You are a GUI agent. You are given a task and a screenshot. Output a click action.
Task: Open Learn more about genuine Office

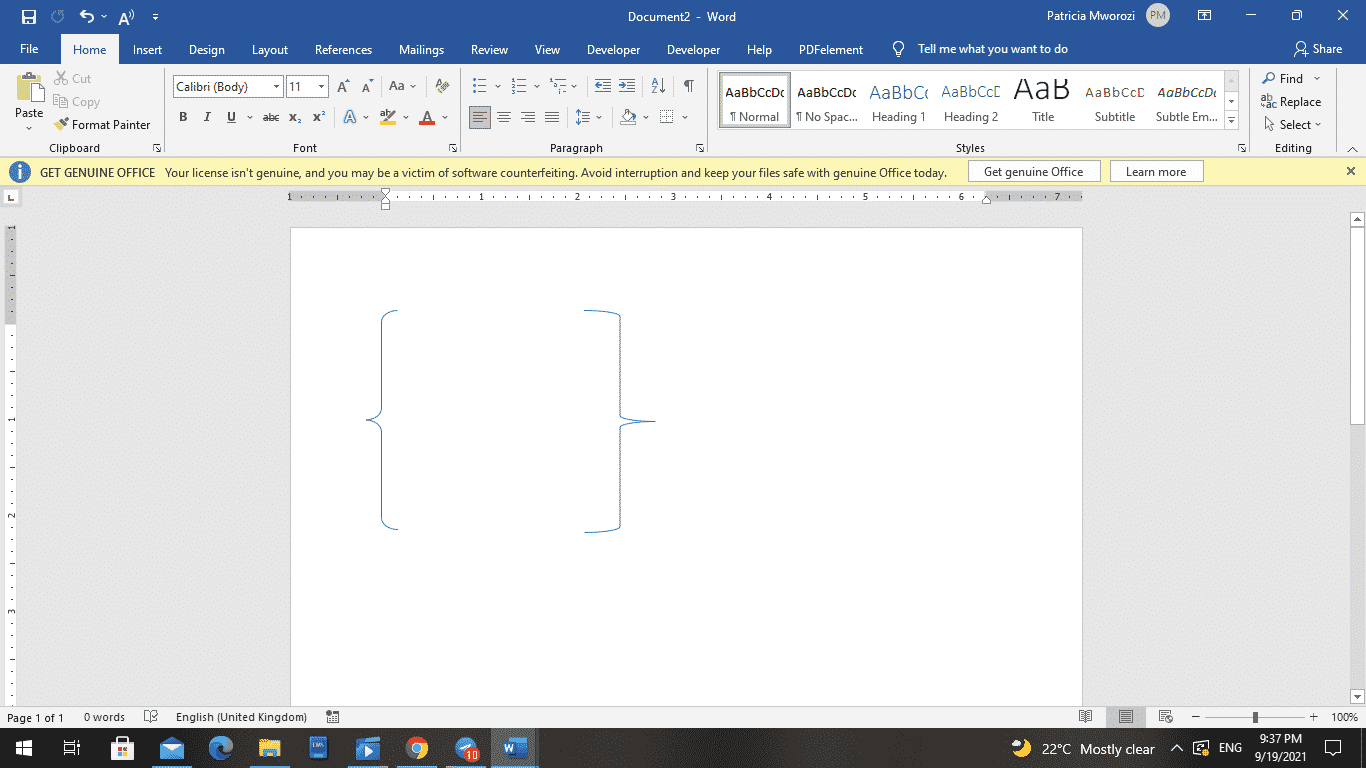pos(1156,171)
